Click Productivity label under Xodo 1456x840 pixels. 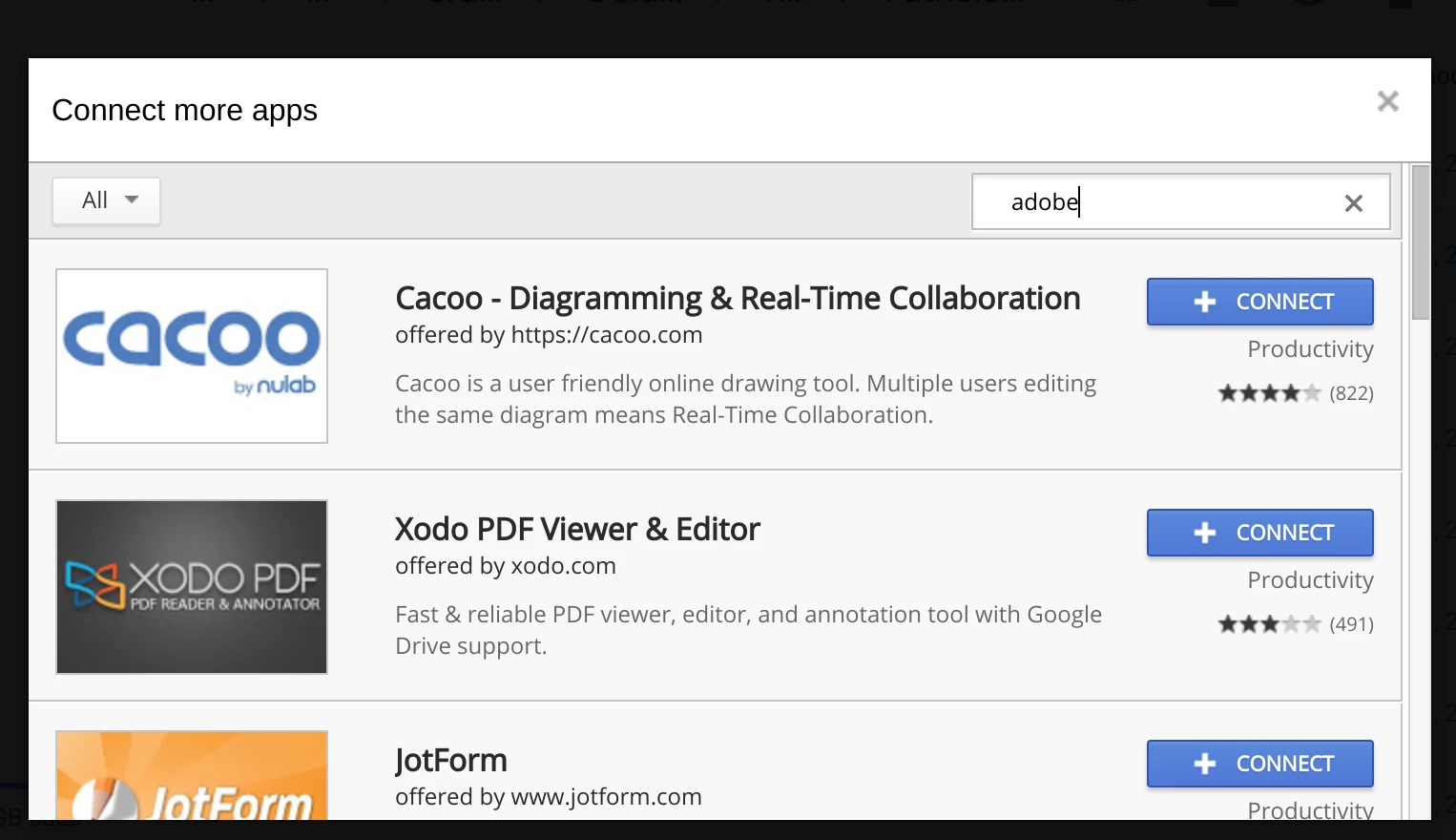pyautogui.click(x=1310, y=580)
